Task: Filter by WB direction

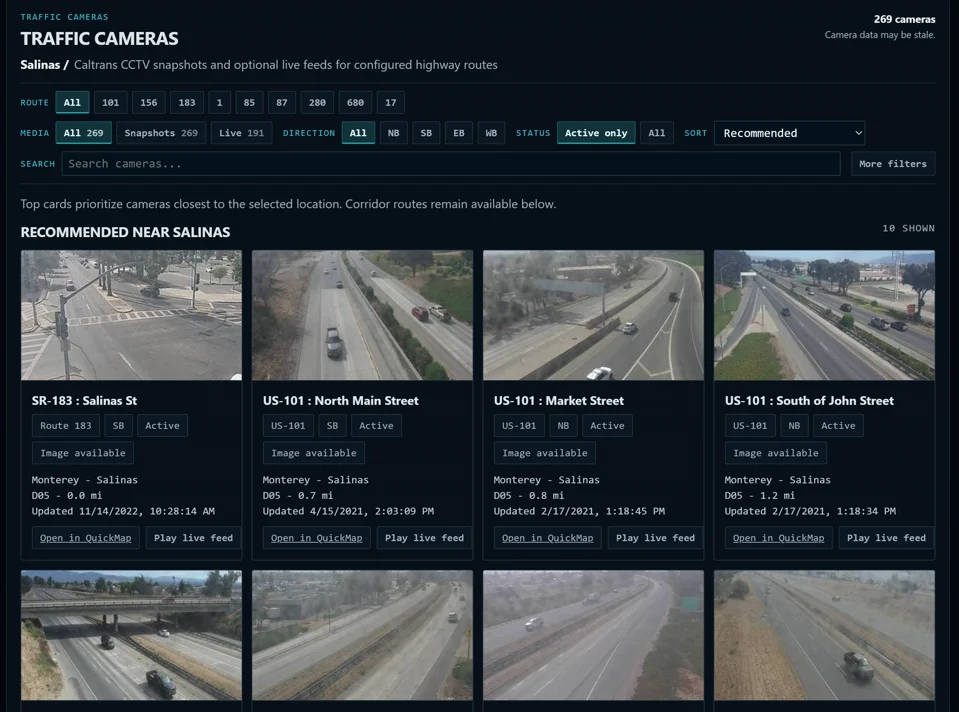Action: pyautogui.click(x=491, y=133)
